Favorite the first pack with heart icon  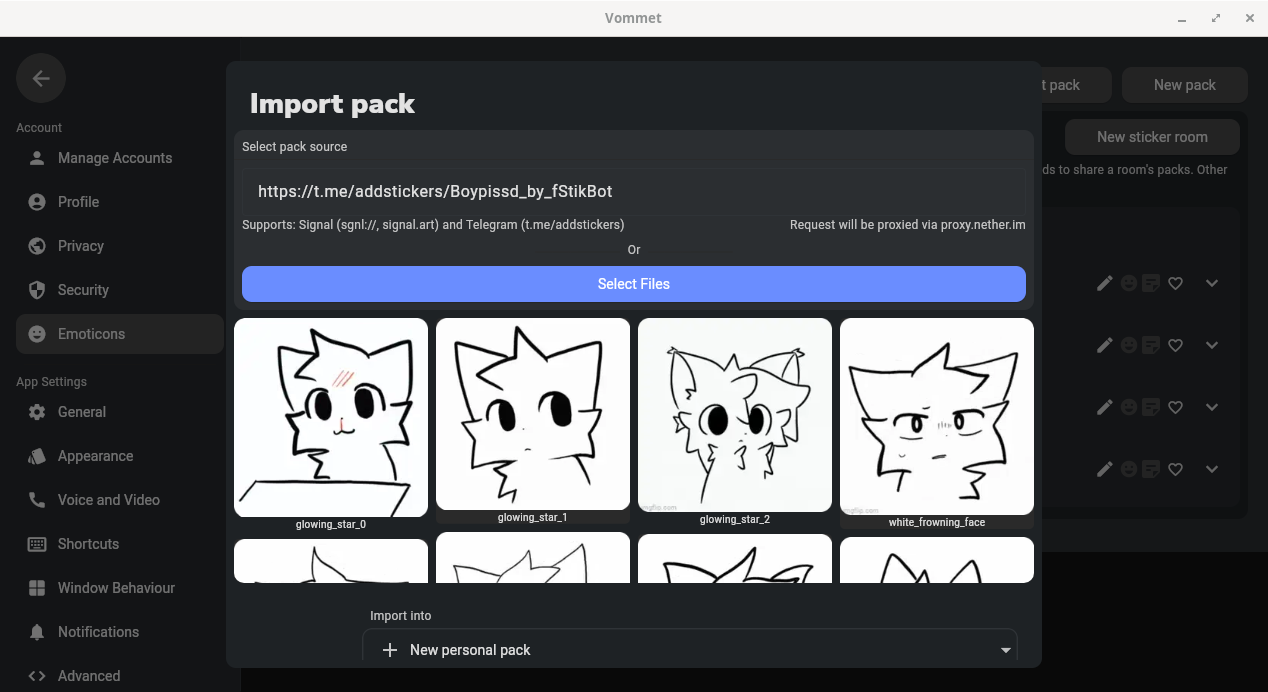click(x=1176, y=283)
